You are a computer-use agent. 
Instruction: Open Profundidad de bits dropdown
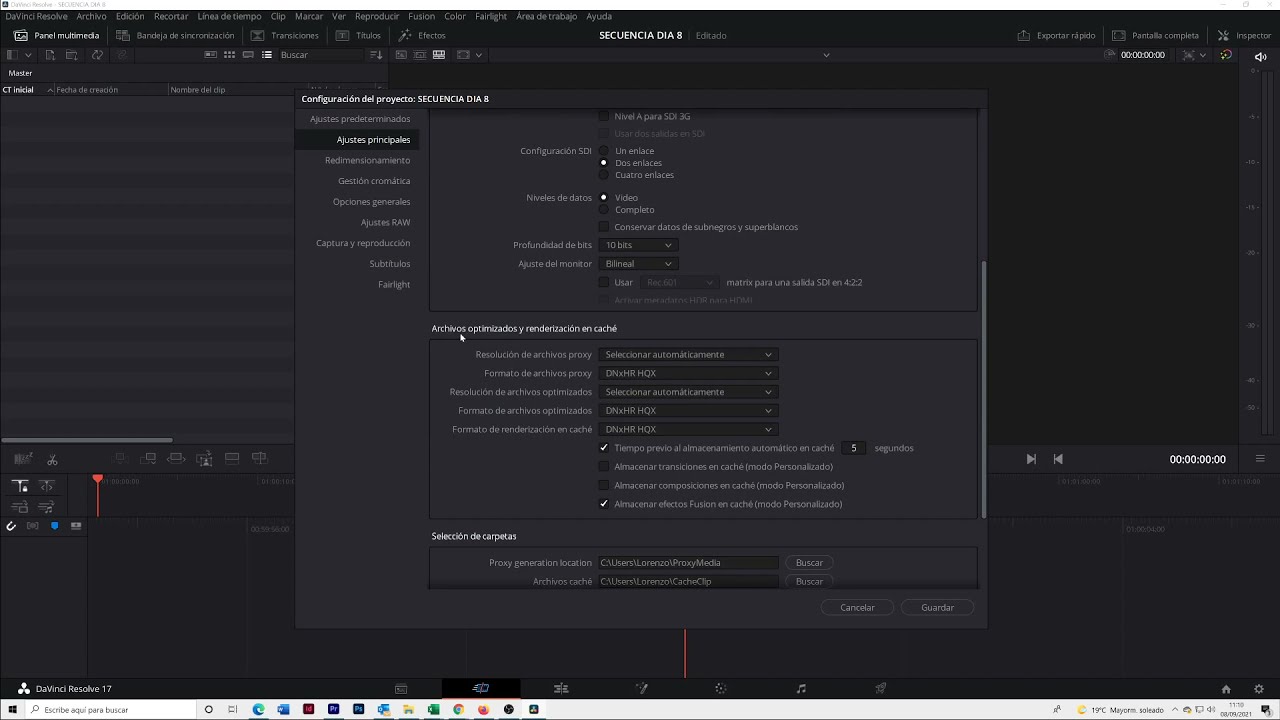coord(638,245)
